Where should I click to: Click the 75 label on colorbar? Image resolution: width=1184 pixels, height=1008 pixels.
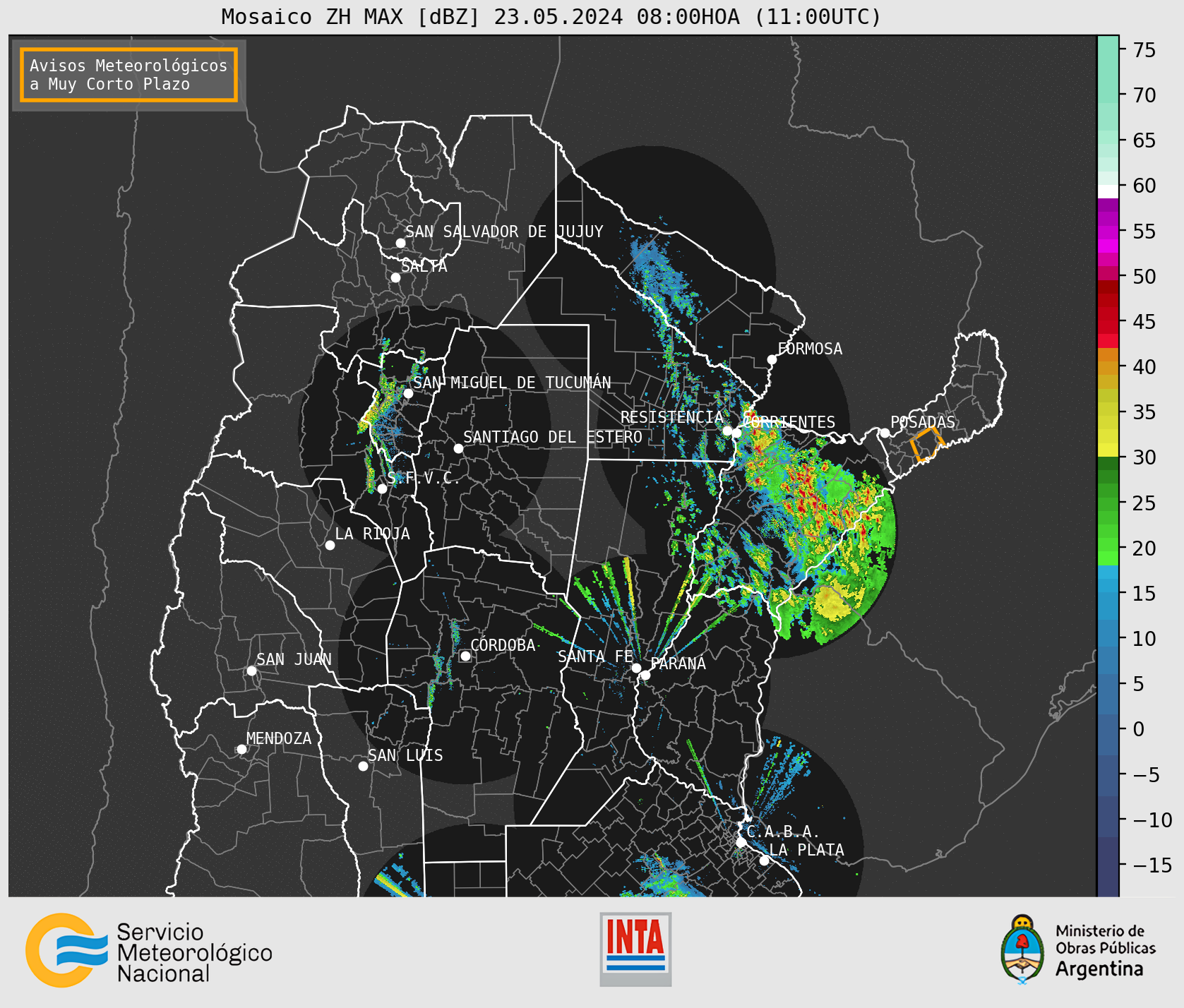pyautogui.click(x=1144, y=50)
